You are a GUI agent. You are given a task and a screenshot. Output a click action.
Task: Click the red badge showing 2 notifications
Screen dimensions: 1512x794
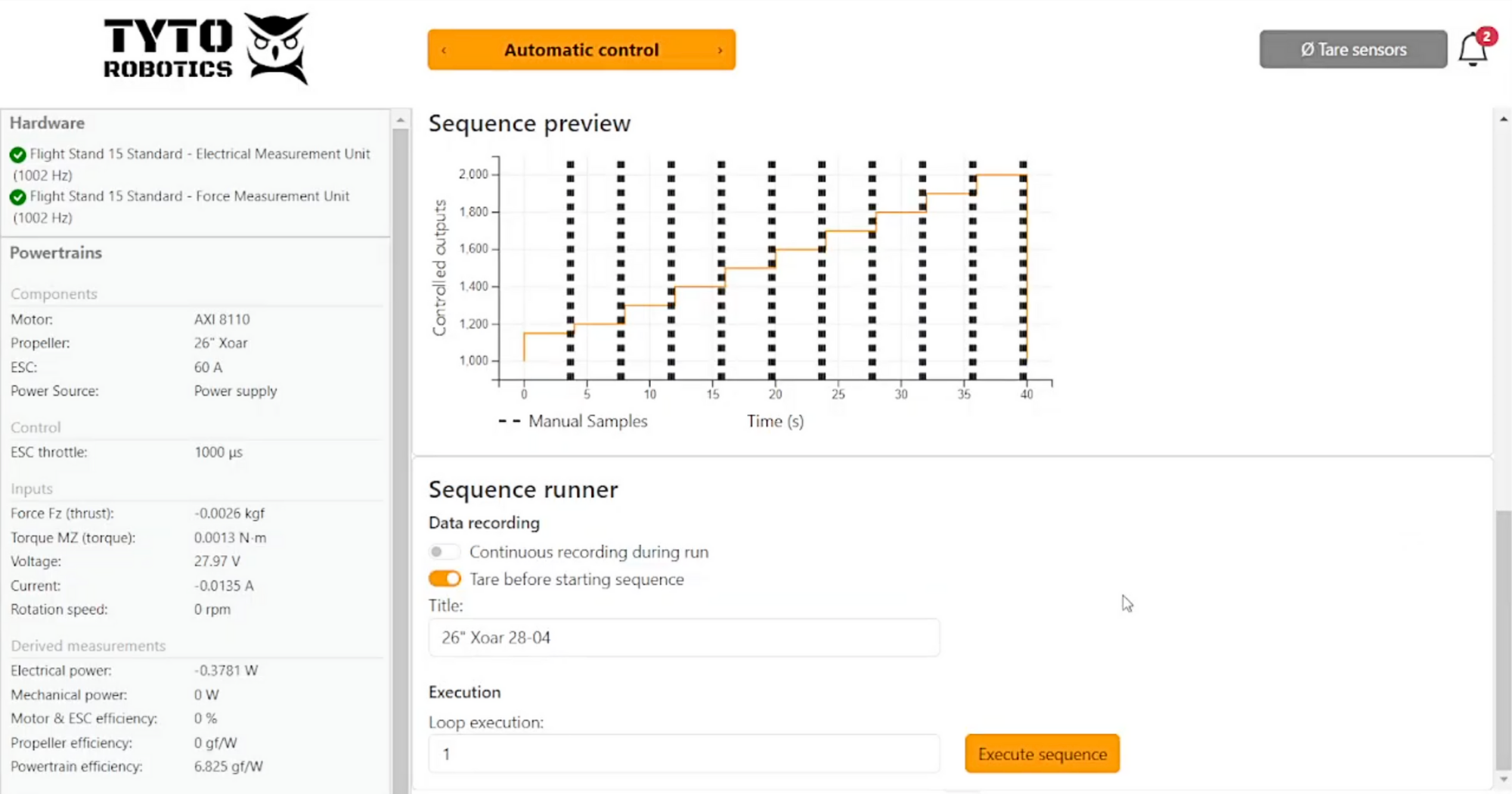click(1487, 35)
